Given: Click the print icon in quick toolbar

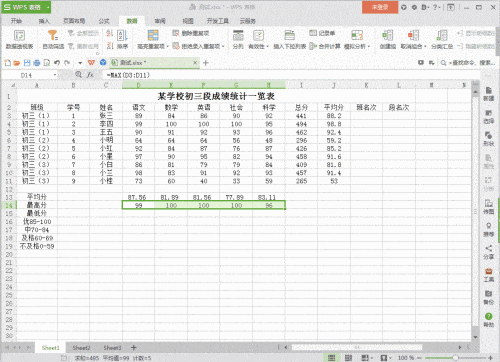Looking at the screenshot, I should [37, 63].
